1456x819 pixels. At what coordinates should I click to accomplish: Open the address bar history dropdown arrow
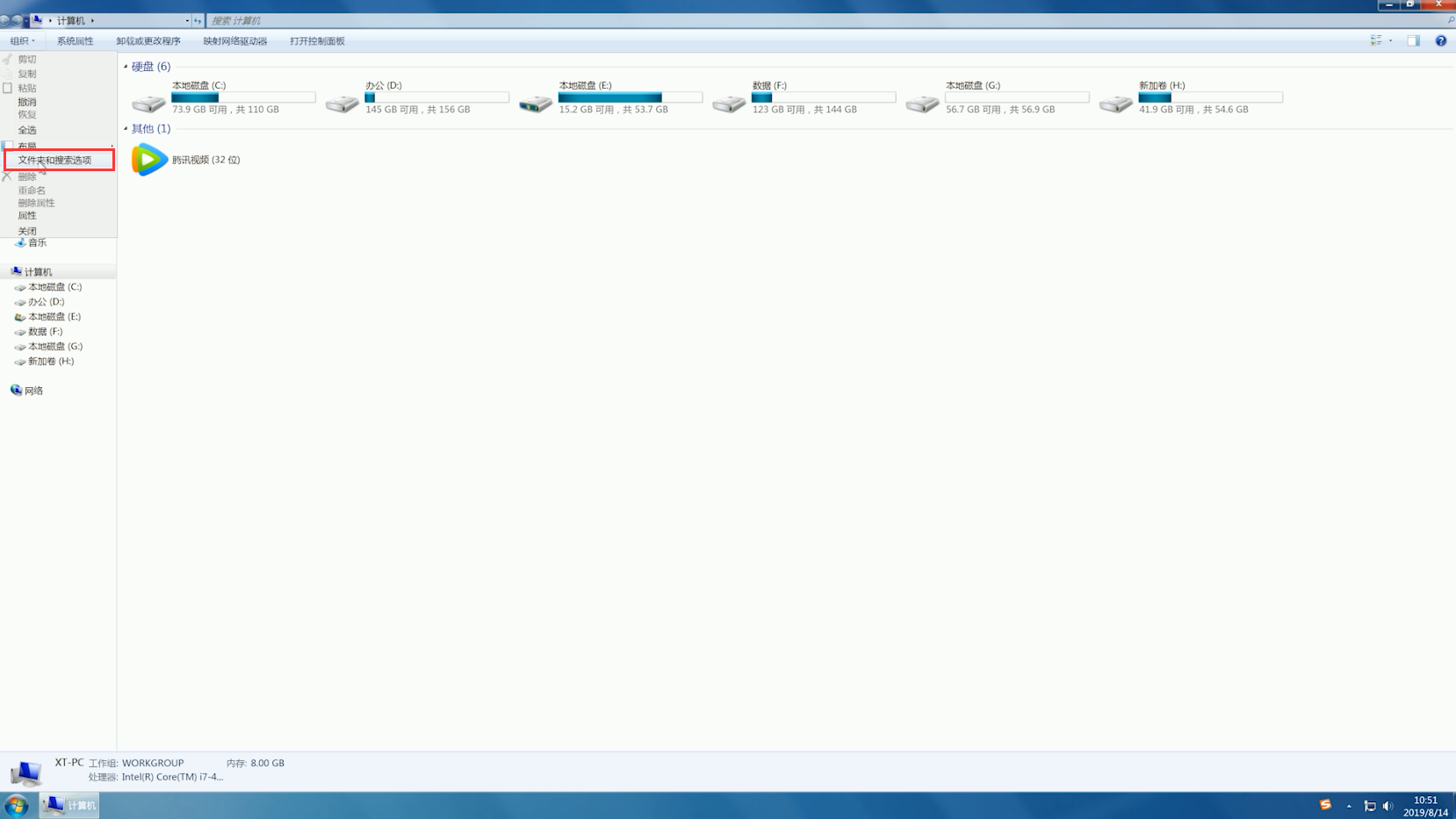[187, 20]
